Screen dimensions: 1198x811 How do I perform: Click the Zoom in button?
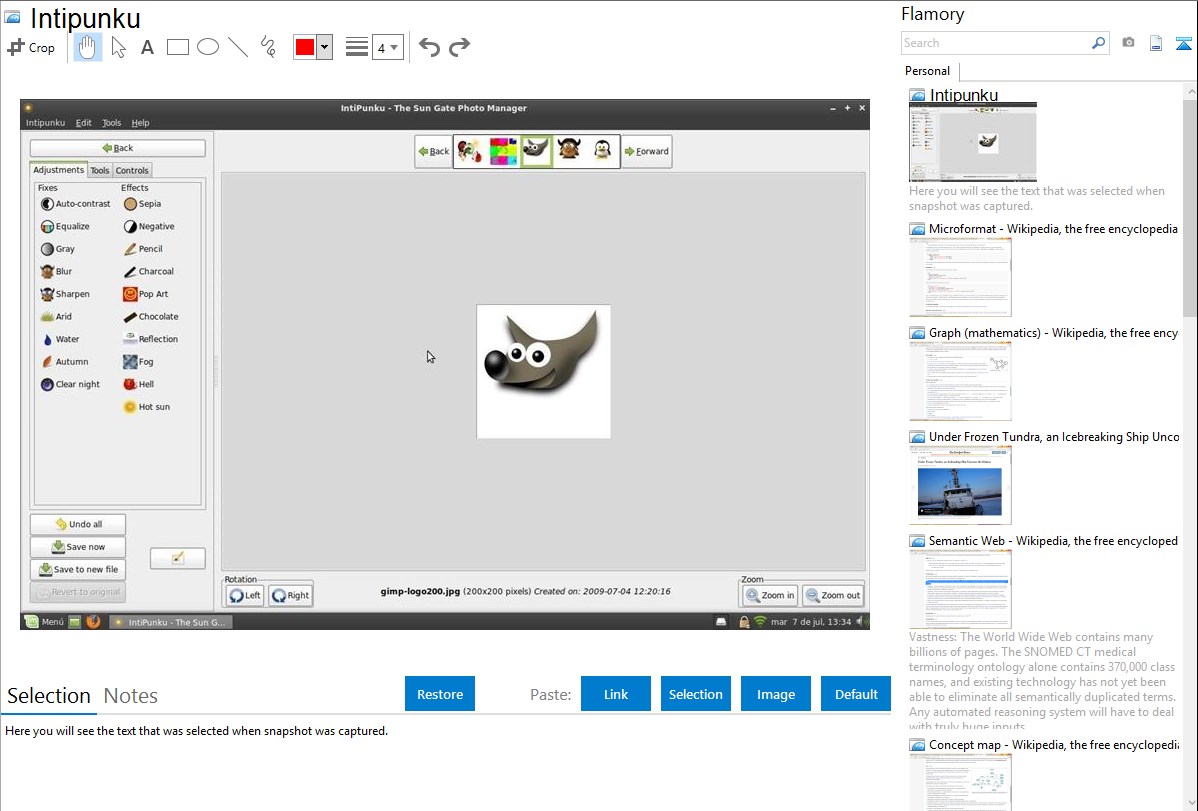[770, 595]
